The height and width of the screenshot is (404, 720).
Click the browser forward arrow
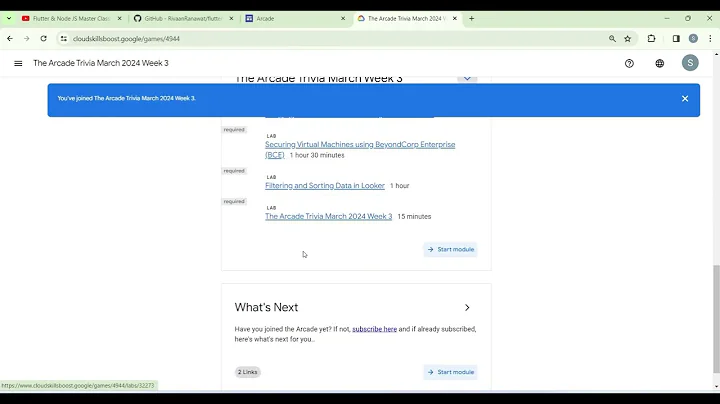[x=27, y=39]
